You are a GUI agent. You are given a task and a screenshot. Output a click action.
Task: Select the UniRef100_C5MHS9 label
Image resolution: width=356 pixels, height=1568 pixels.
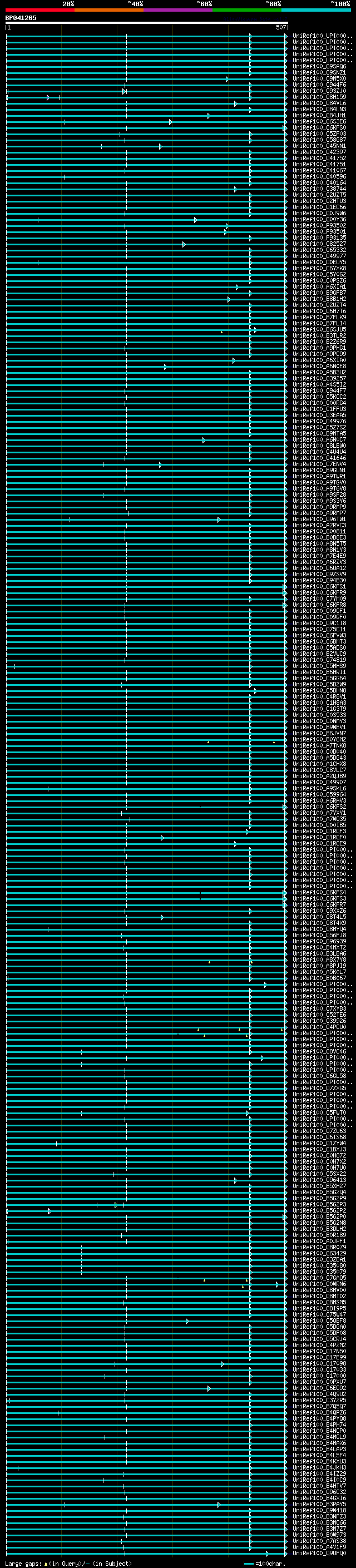[319, 666]
